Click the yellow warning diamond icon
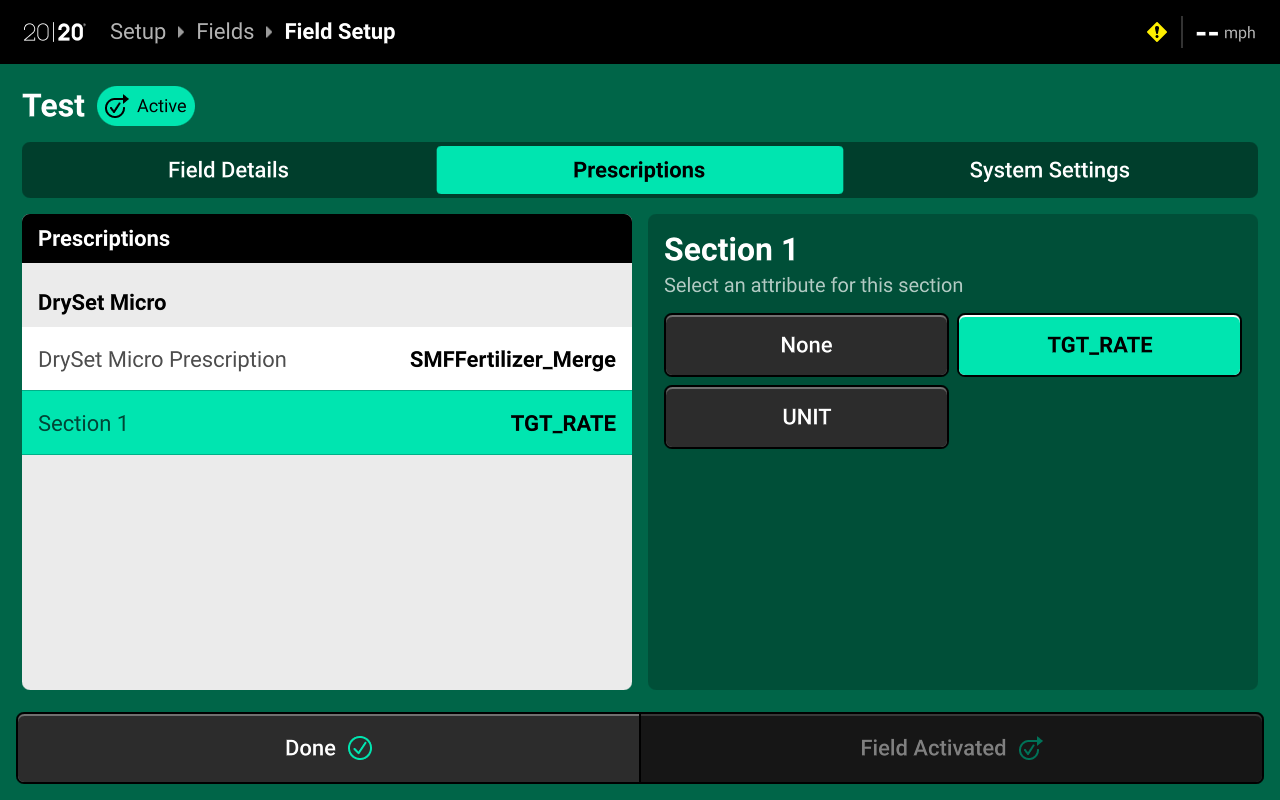Image resolution: width=1280 pixels, height=800 pixels. click(x=1157, y=32)
